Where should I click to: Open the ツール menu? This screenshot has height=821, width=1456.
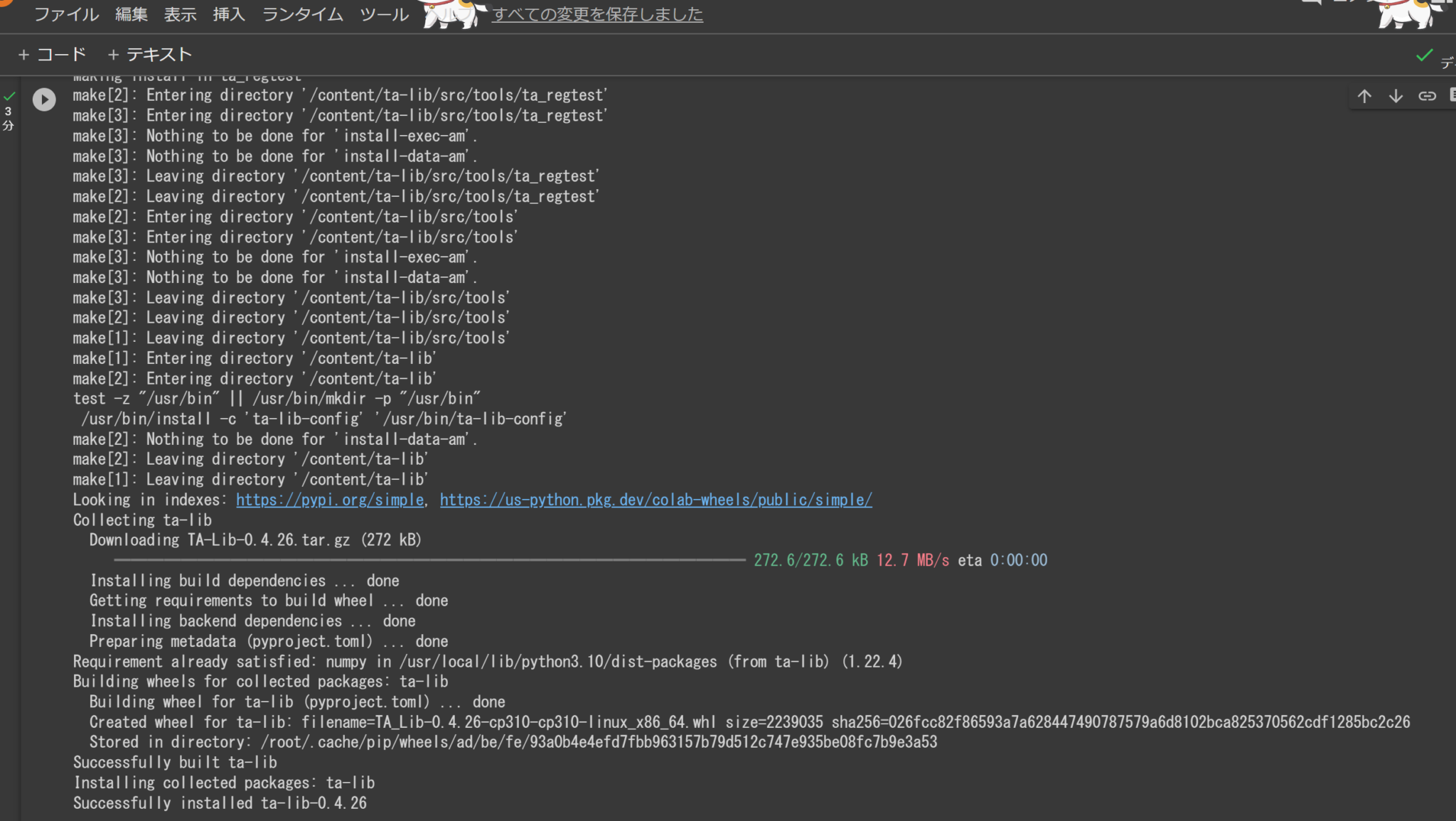(384, 14)
